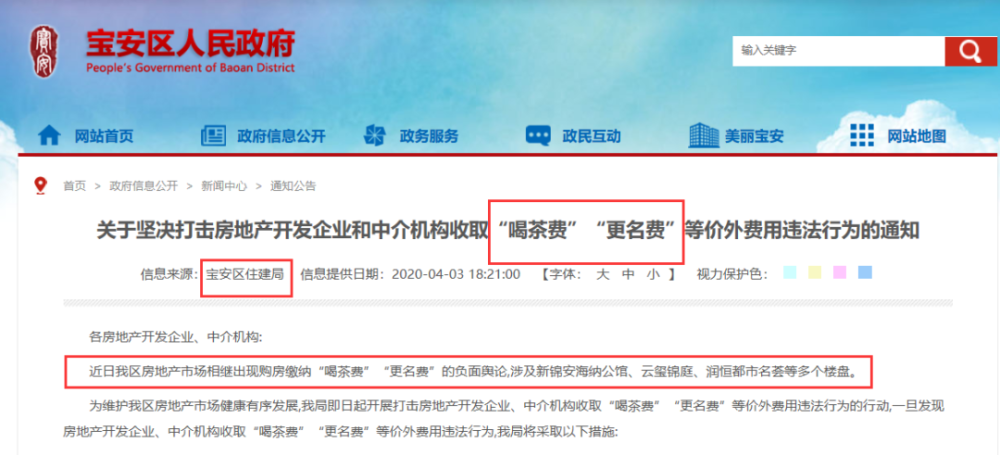Click the date 2020-04-03 18:21:00

[456, 274]
